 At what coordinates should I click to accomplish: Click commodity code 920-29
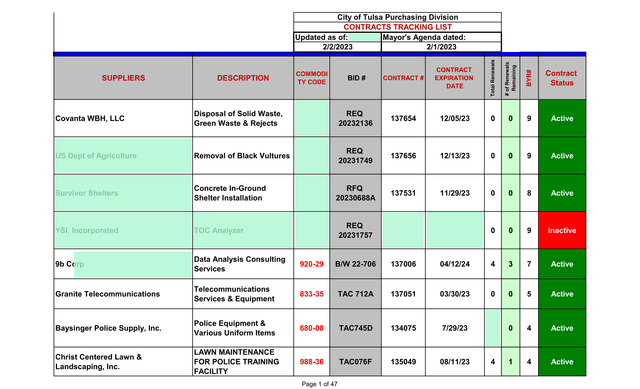tap(311, 264)
